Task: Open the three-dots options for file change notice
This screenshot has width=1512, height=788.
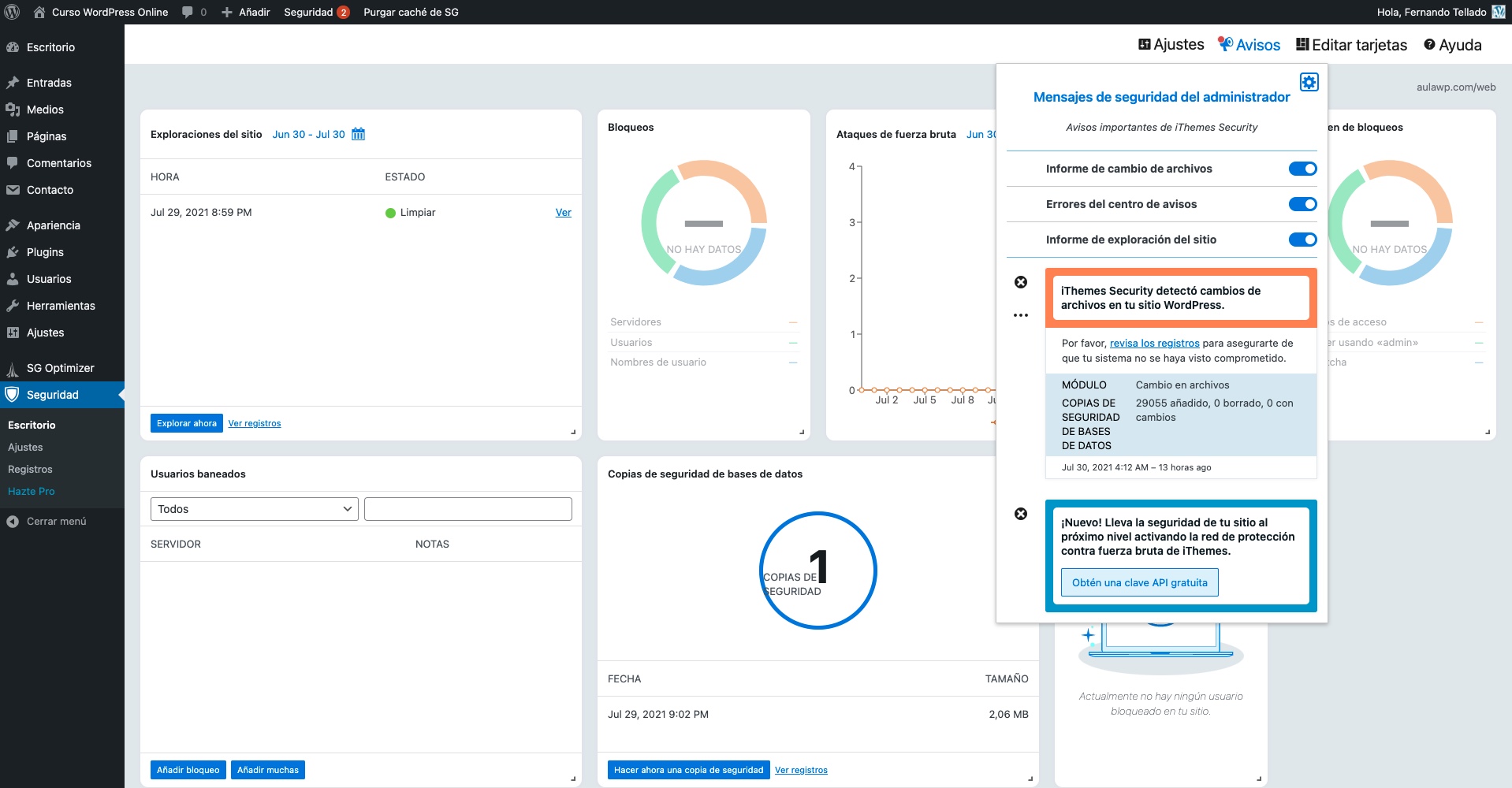Action: pos(1021,315)
